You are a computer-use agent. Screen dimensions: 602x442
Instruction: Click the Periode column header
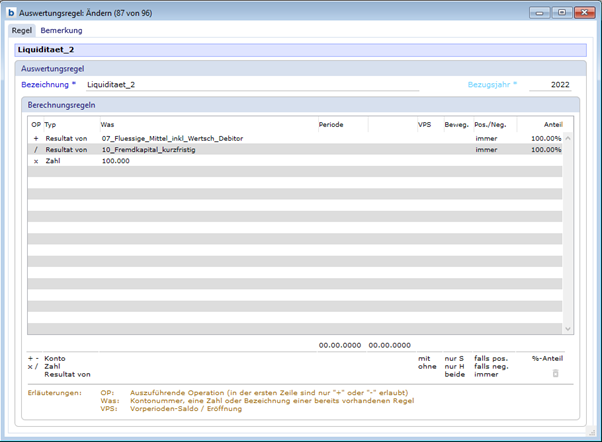tap(331, 124)
